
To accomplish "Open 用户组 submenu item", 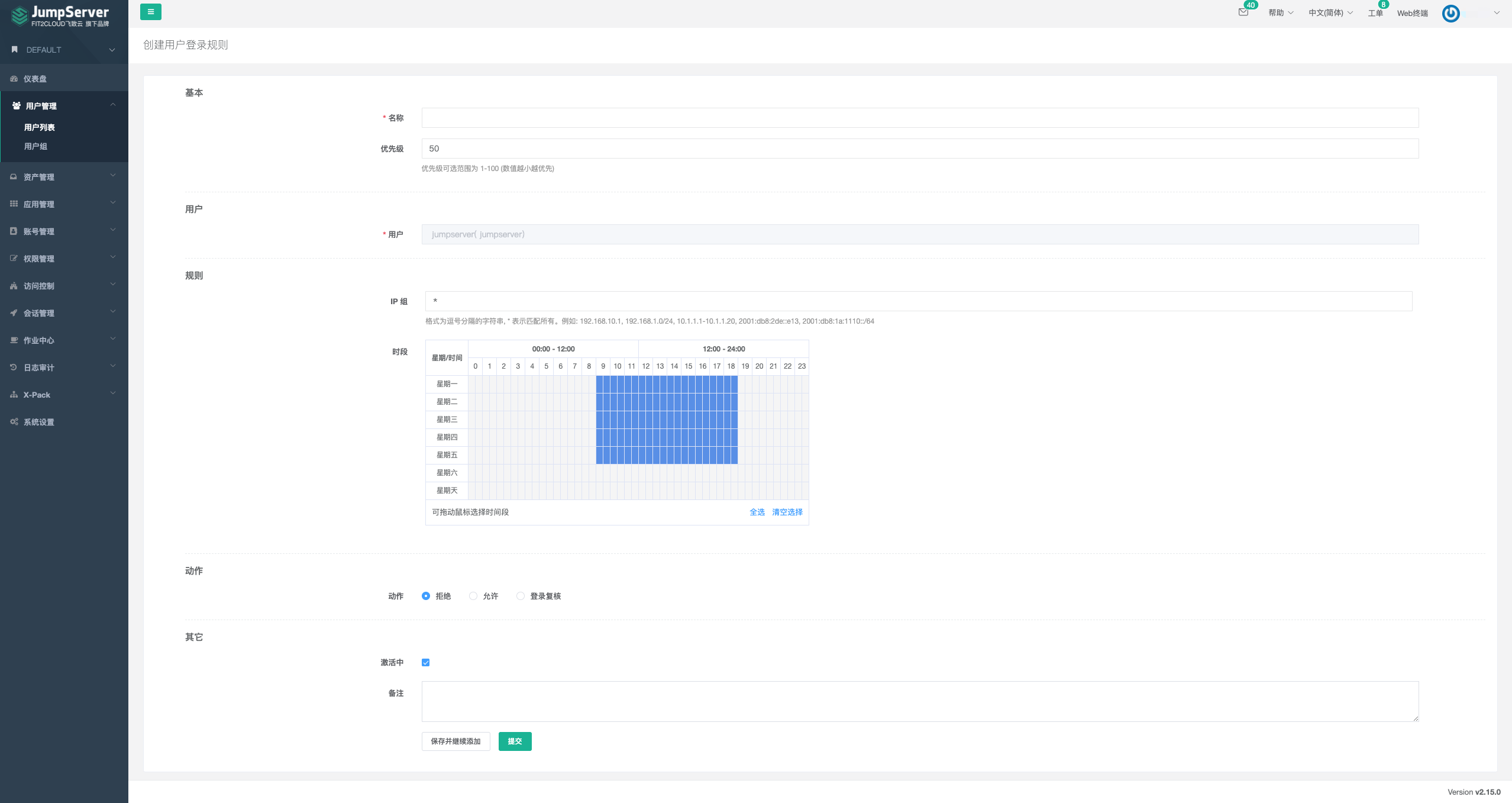I will [x=35, y=146].
